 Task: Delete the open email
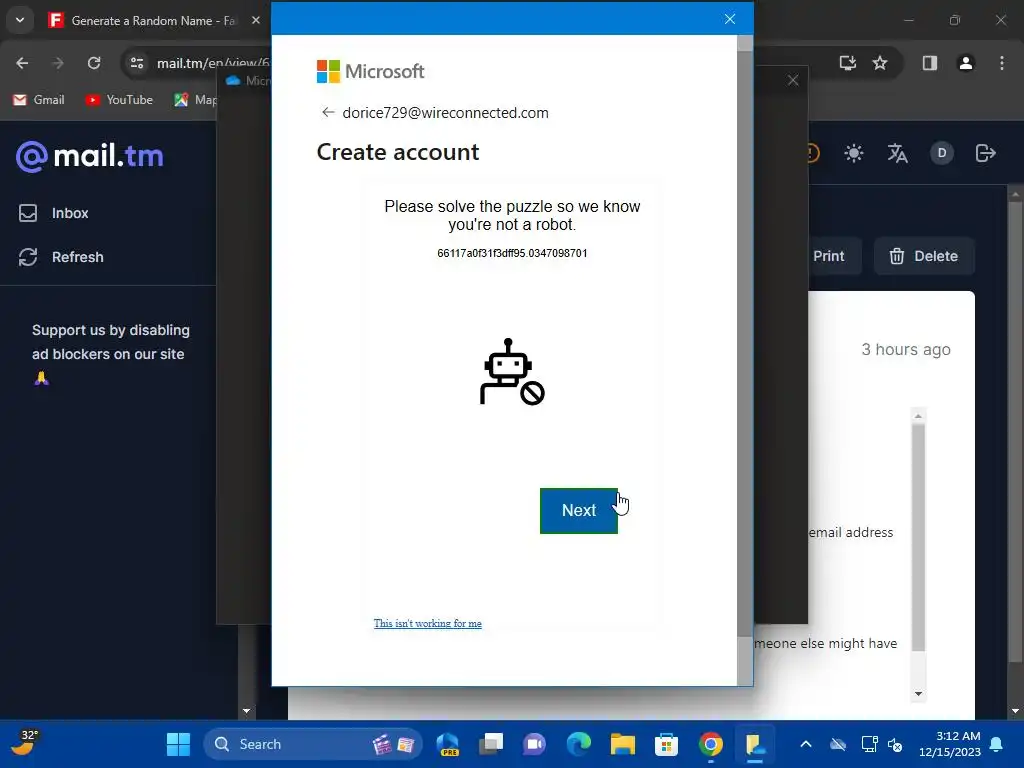[924, 257]
